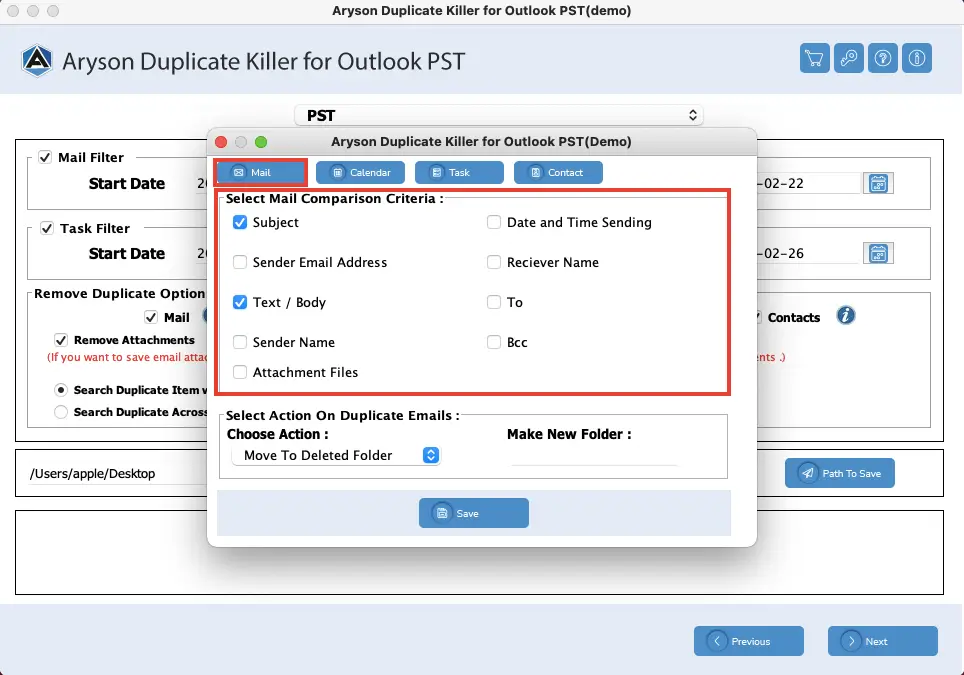
Task: Go back with the Previous button
Action: 749,641
